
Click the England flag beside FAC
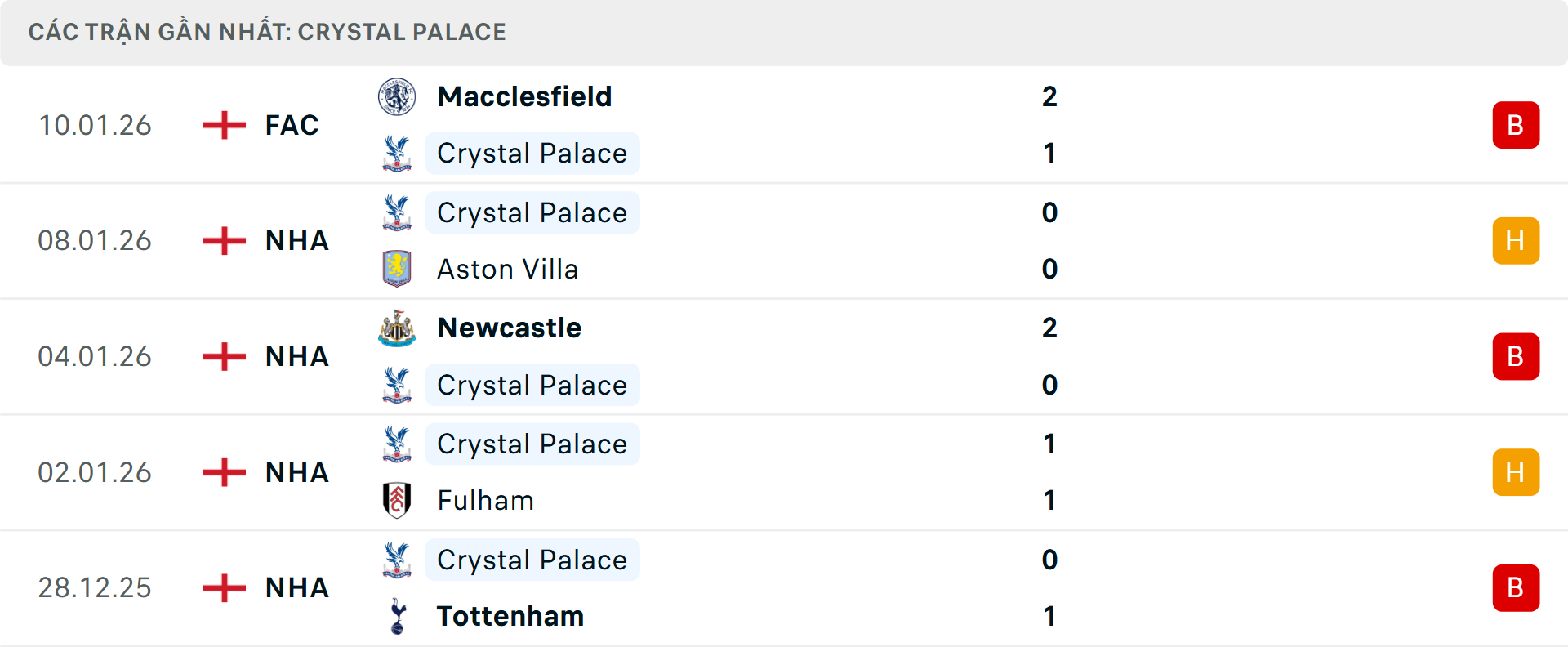click(x=222, y=125)
